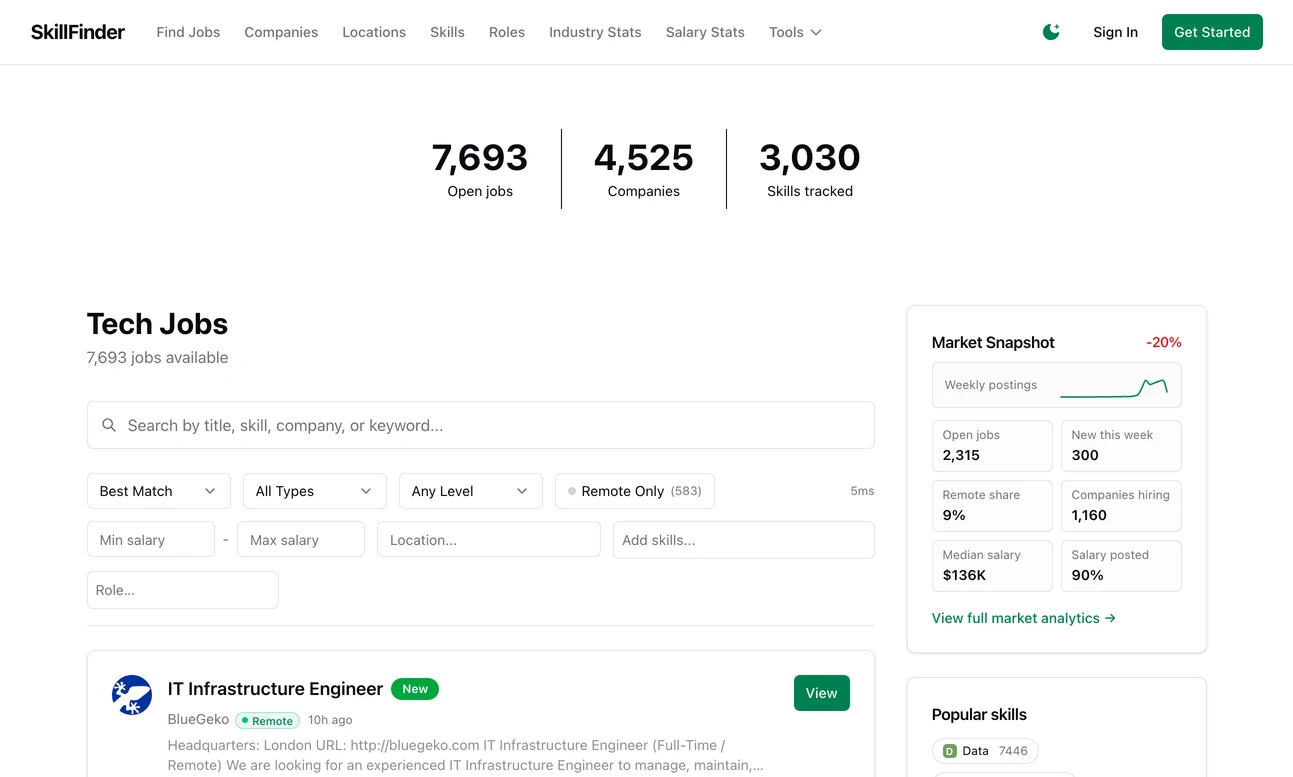1293x777 pixels.
Task: Click the Open jobs 2,315 tile
Action: tap(992, 446)
